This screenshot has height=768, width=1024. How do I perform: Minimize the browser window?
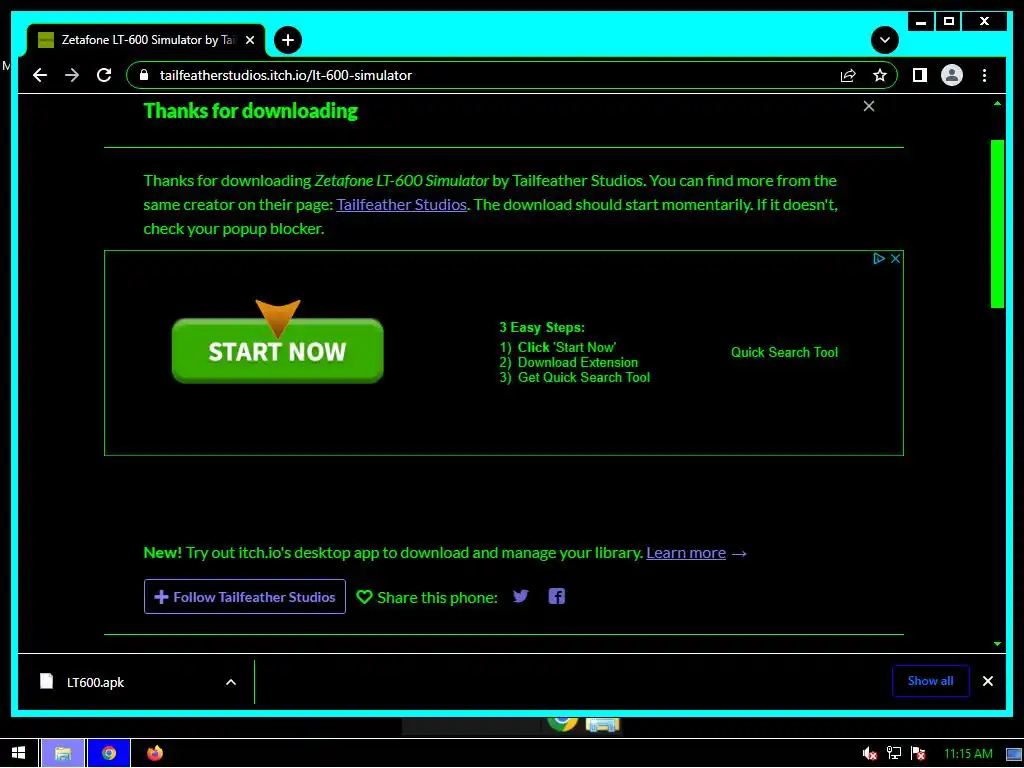(921, 22)
